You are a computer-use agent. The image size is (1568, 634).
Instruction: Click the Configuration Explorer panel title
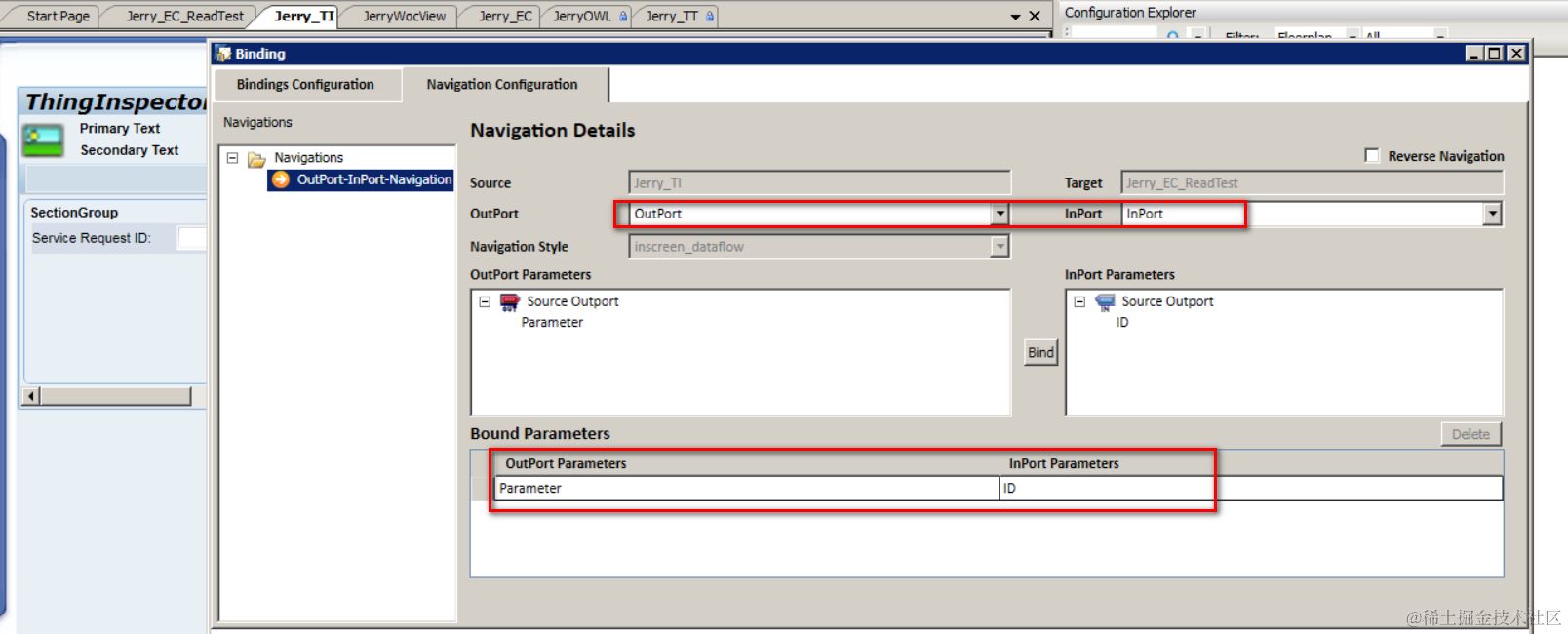(1130, 13)
